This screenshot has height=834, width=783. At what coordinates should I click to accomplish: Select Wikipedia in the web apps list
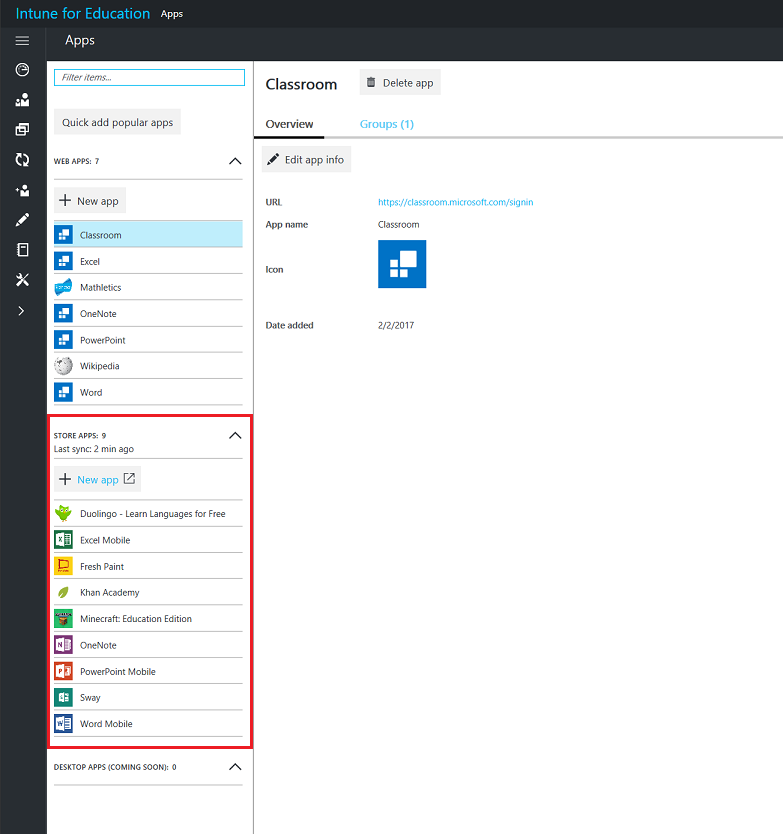click(x=148, y=366)
